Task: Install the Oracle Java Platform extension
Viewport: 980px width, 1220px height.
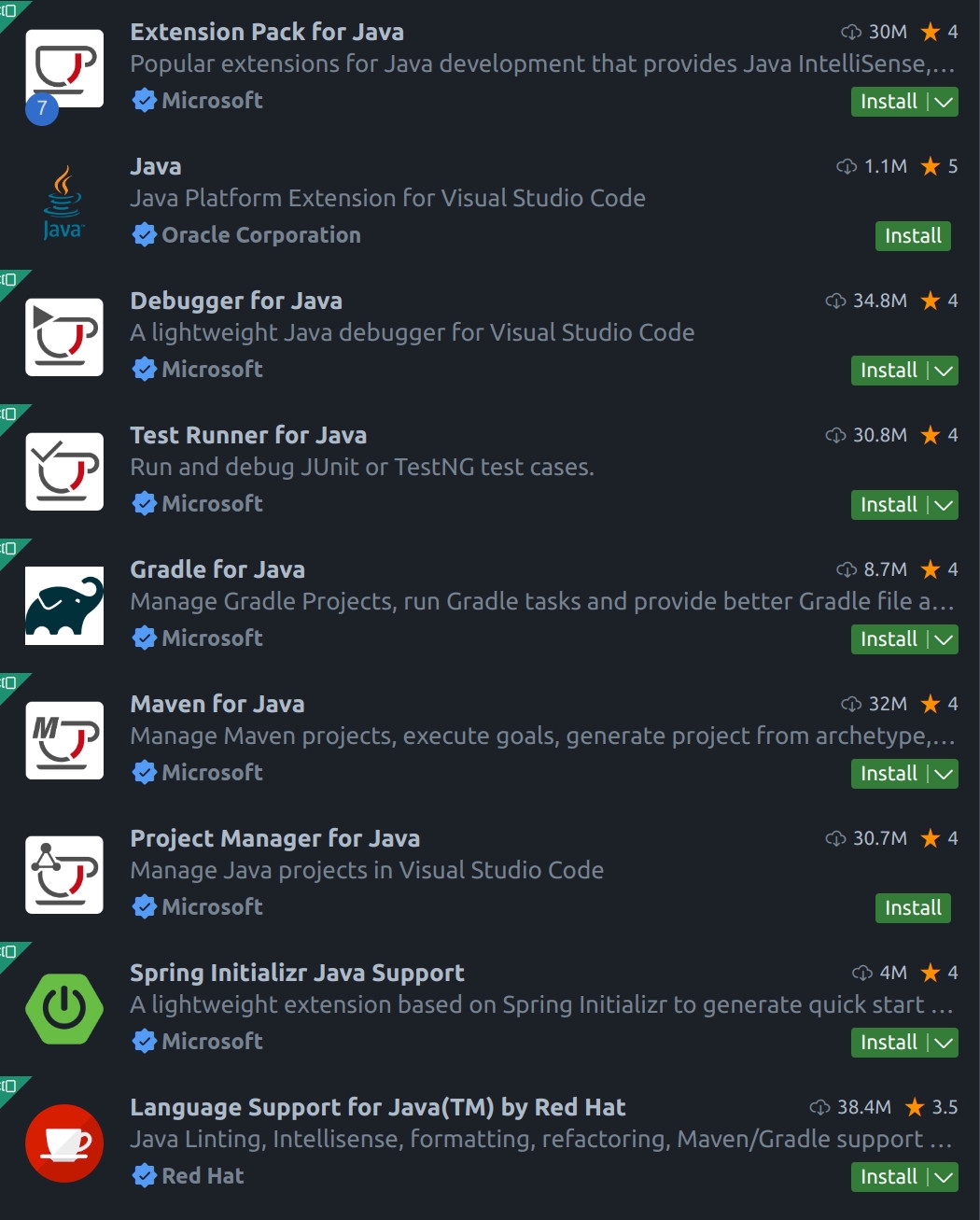Action: (913, 236)
